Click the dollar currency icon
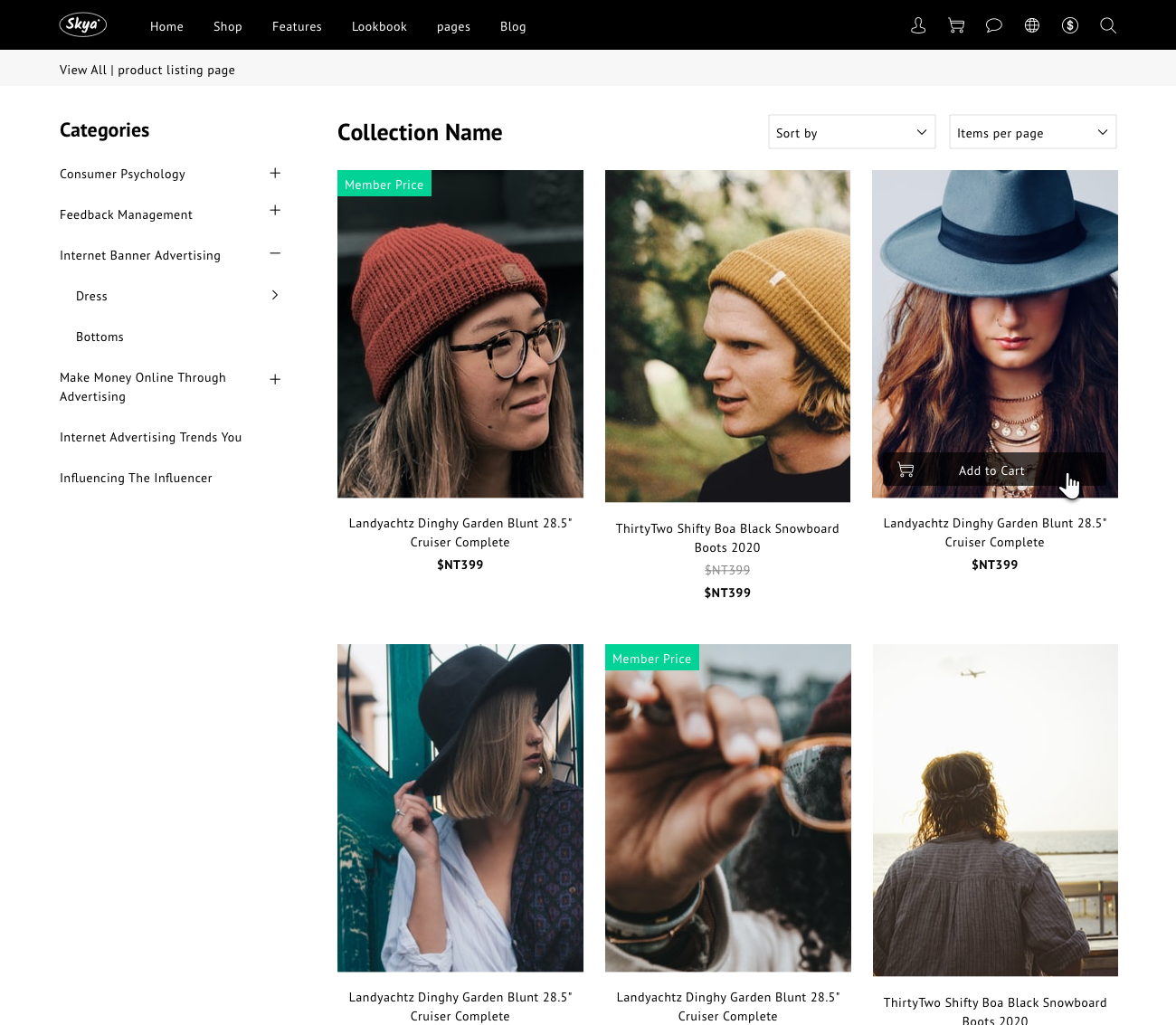Viewport: 1176px width, 1025px height. (x=1070, y=25)
